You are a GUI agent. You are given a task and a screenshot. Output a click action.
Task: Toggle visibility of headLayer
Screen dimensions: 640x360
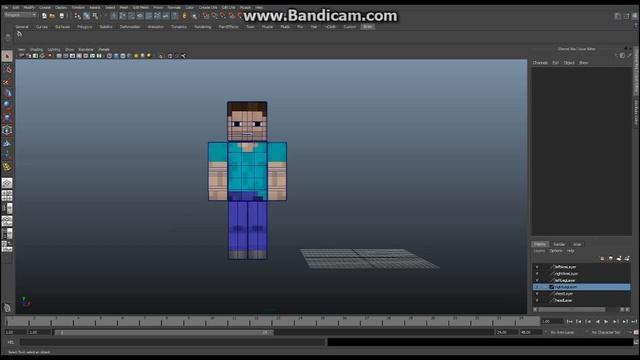point(537,300)
